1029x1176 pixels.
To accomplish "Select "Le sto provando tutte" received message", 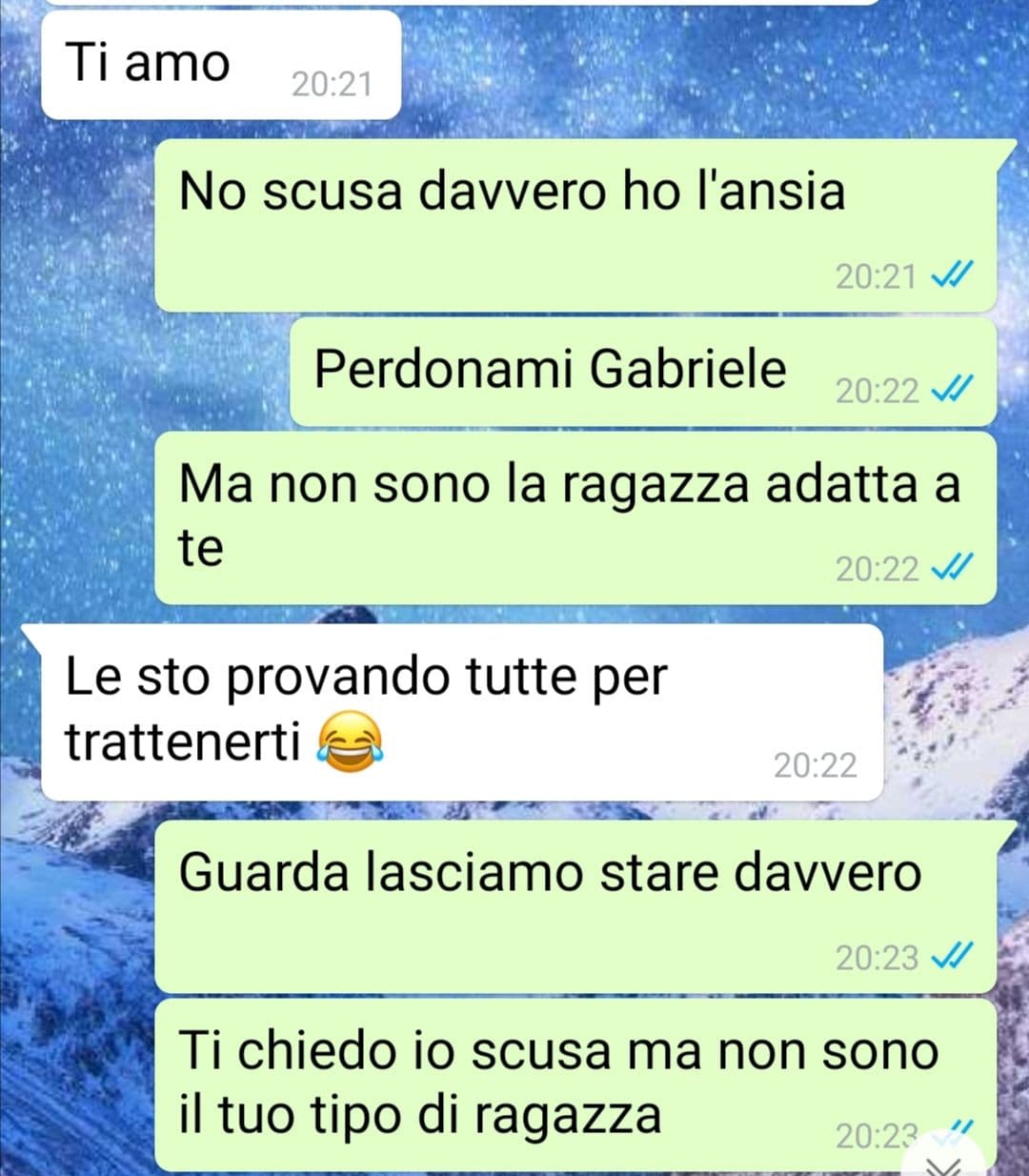I will 462,712.
